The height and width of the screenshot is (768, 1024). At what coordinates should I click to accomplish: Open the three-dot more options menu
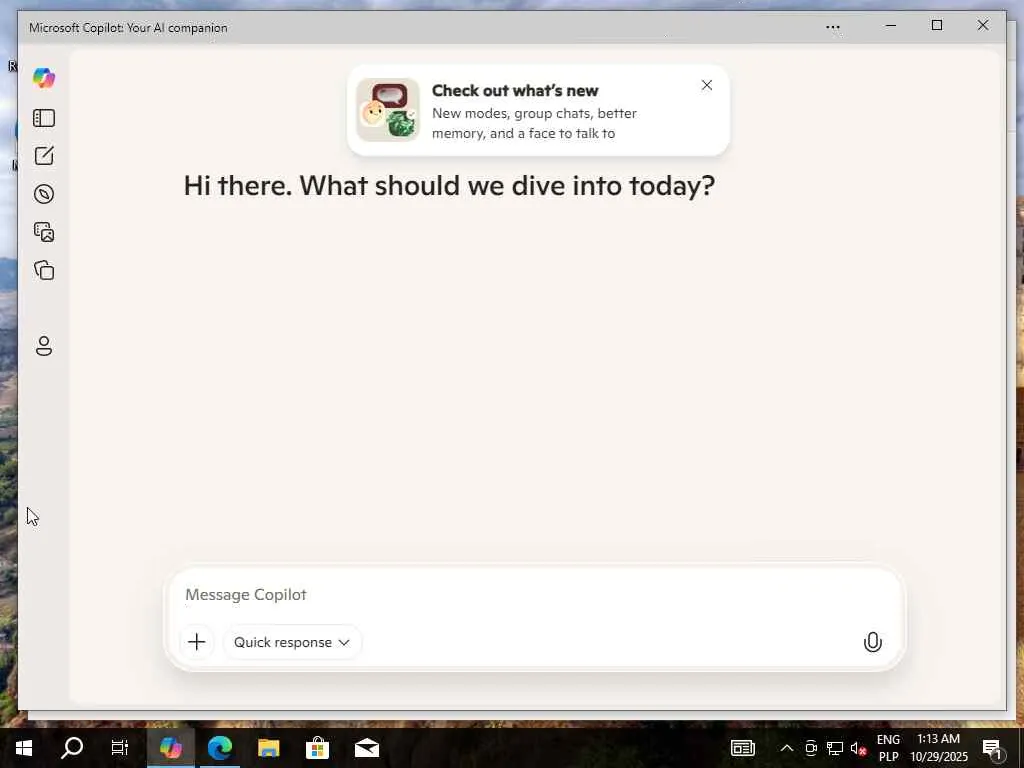[833, 27]
